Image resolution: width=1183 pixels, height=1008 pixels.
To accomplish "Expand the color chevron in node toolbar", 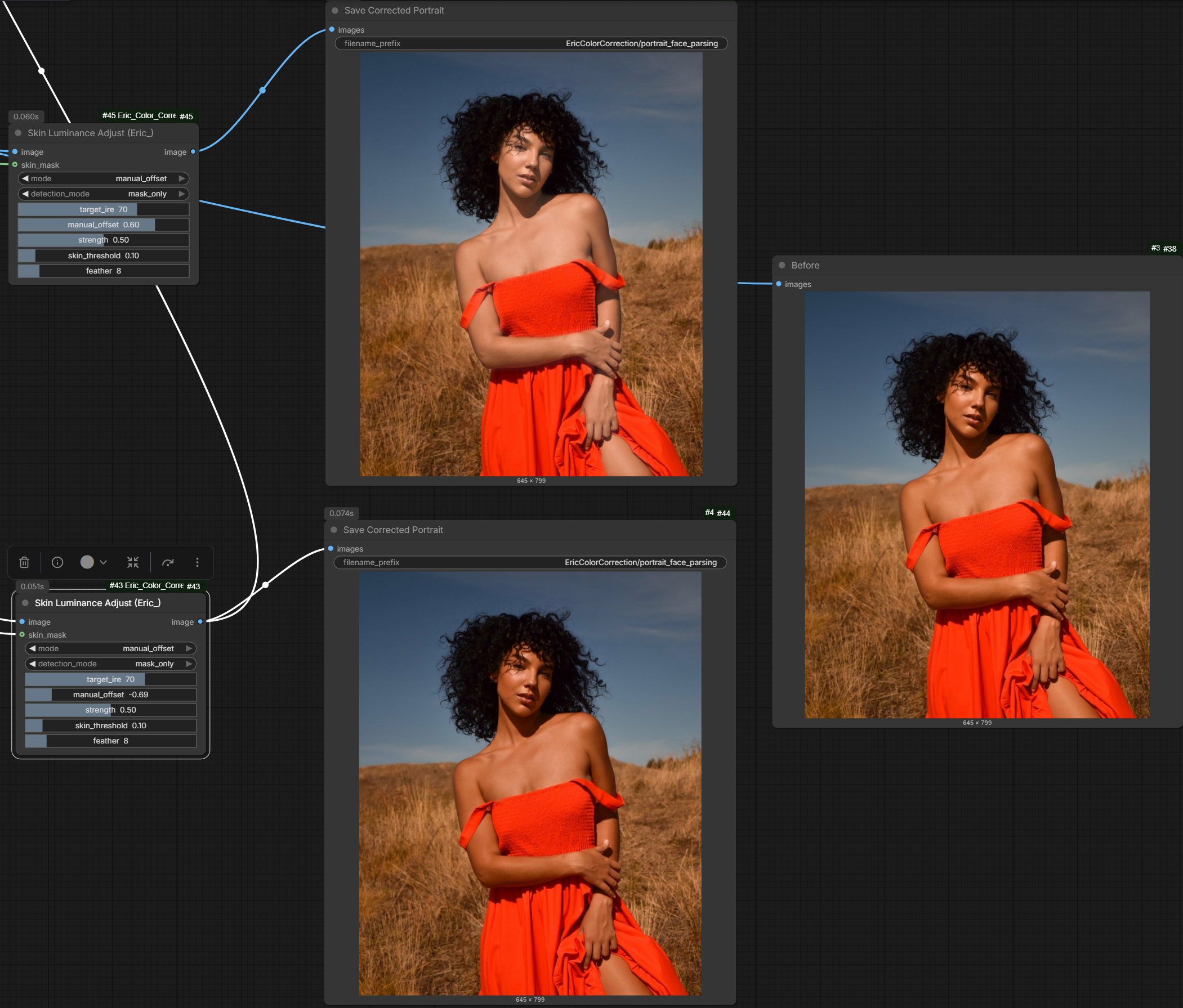I will click(104, 562).
